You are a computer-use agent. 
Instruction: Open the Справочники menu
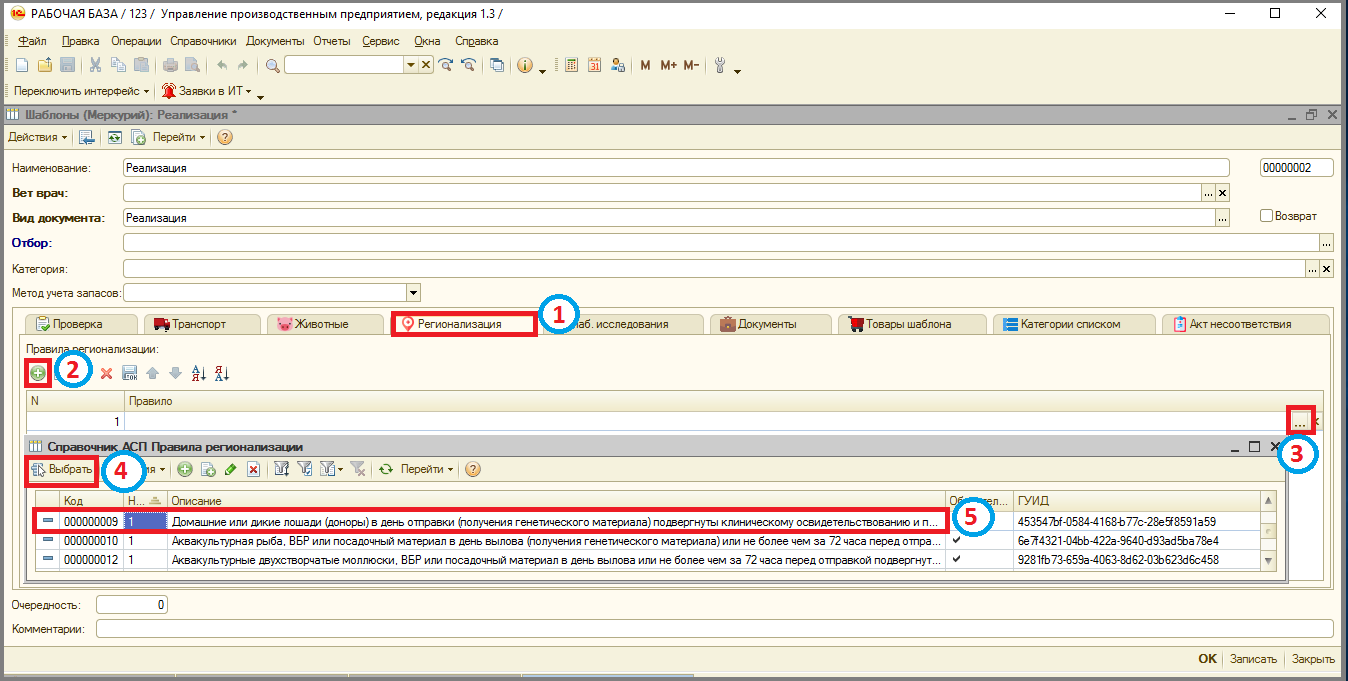tap(203, 41)
